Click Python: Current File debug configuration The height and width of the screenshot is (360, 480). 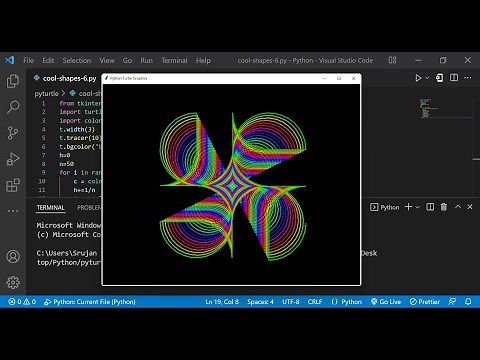[90, 302]
